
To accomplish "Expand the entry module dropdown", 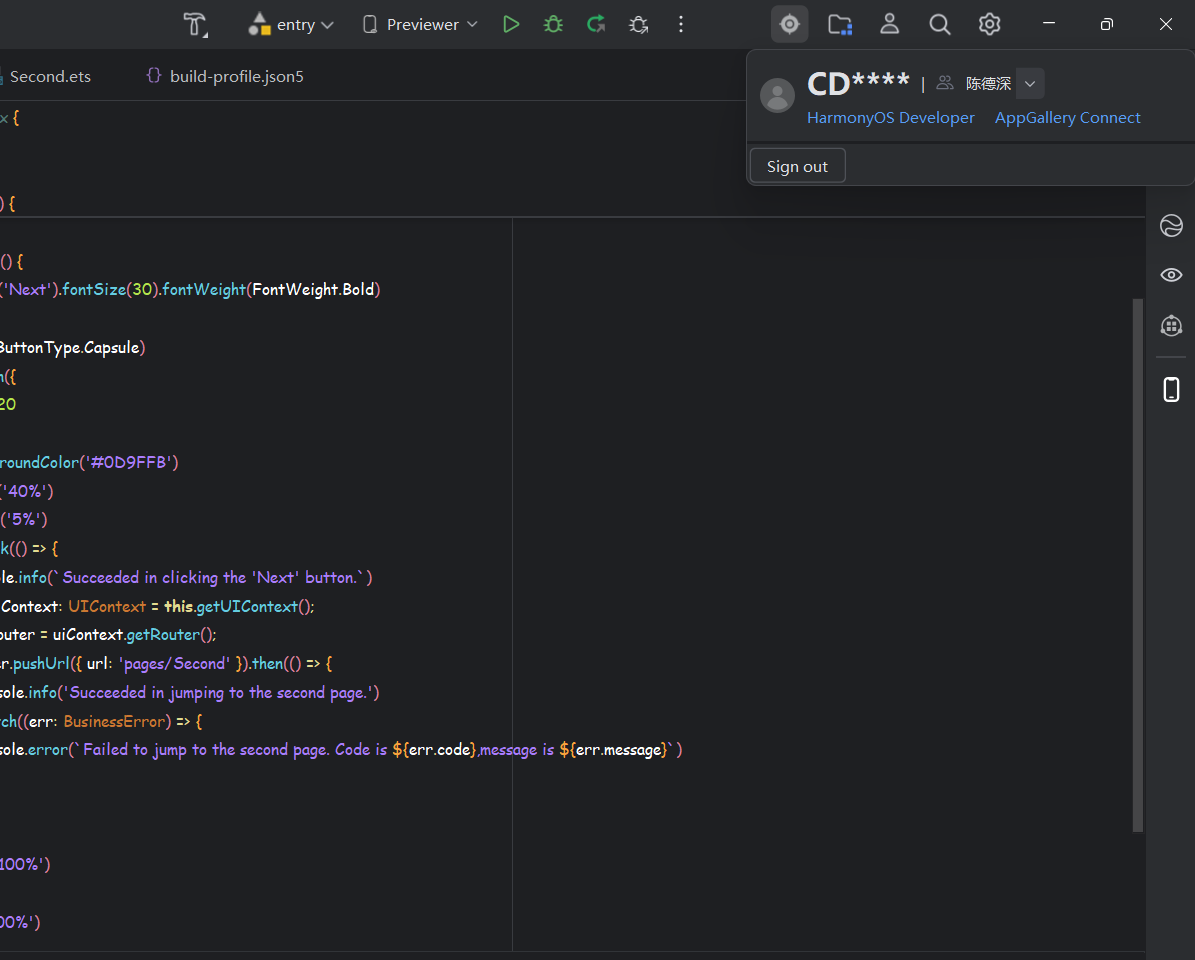I will click(x=291, y=24).
